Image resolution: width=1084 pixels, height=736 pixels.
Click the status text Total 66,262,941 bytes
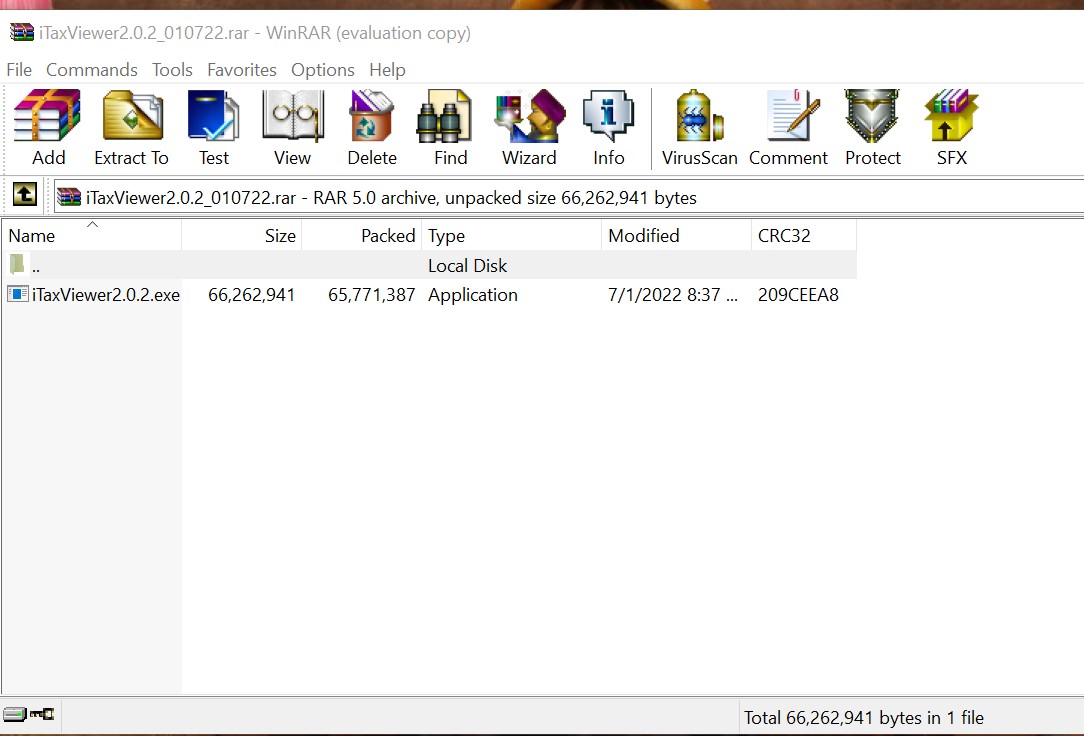863,718
